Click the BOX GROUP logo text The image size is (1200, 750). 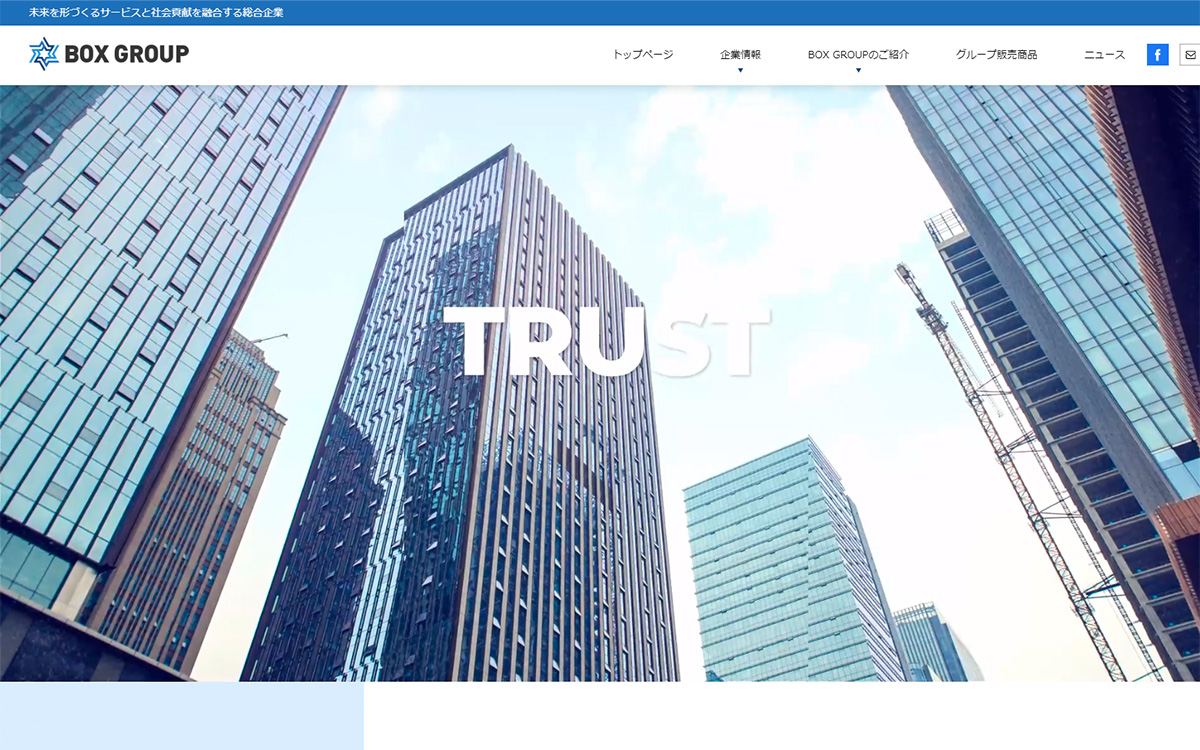coord(126,54)
